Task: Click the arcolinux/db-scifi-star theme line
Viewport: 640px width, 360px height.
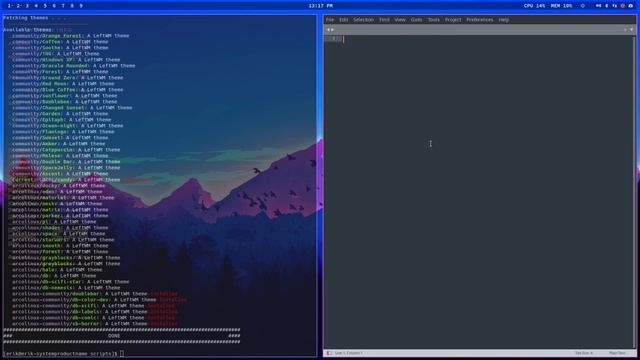Action: point(70,282)
